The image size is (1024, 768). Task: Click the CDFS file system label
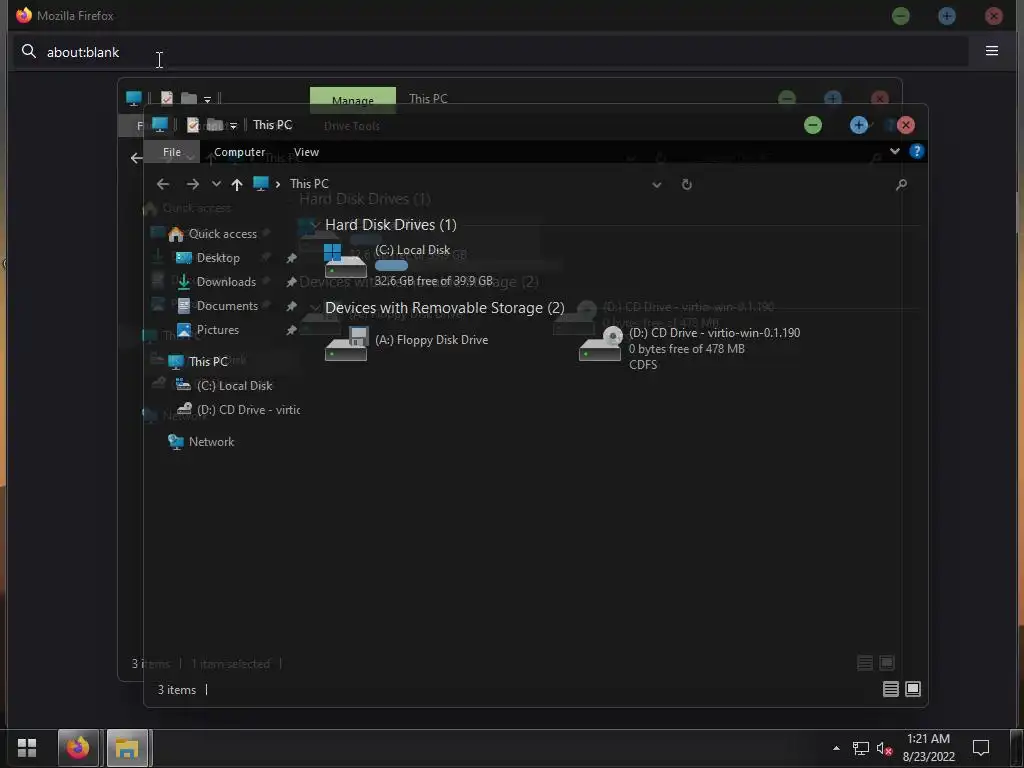click(x=643, y=365)
